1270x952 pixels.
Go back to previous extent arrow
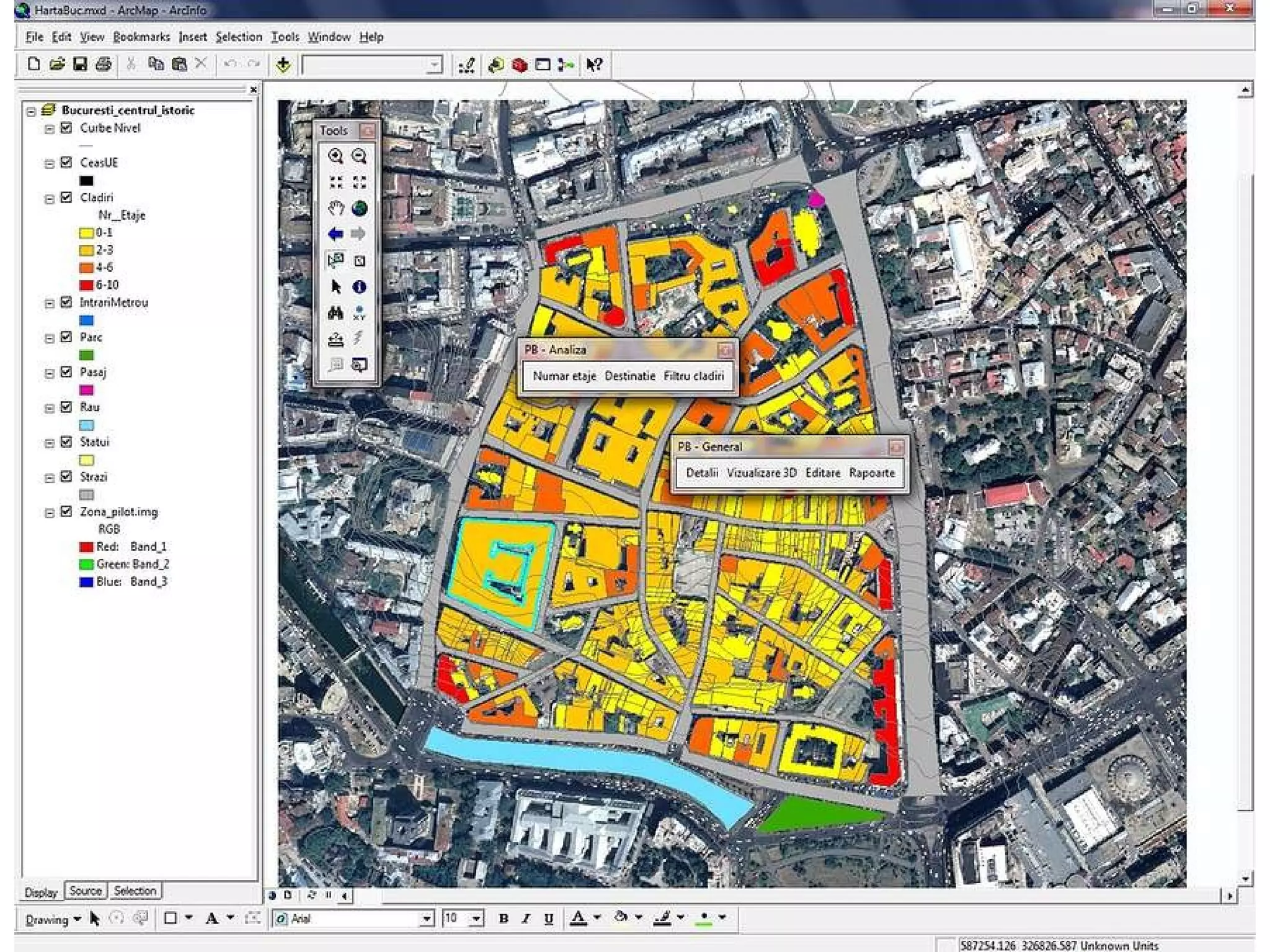pyautogui.click(x=335, y=234)
